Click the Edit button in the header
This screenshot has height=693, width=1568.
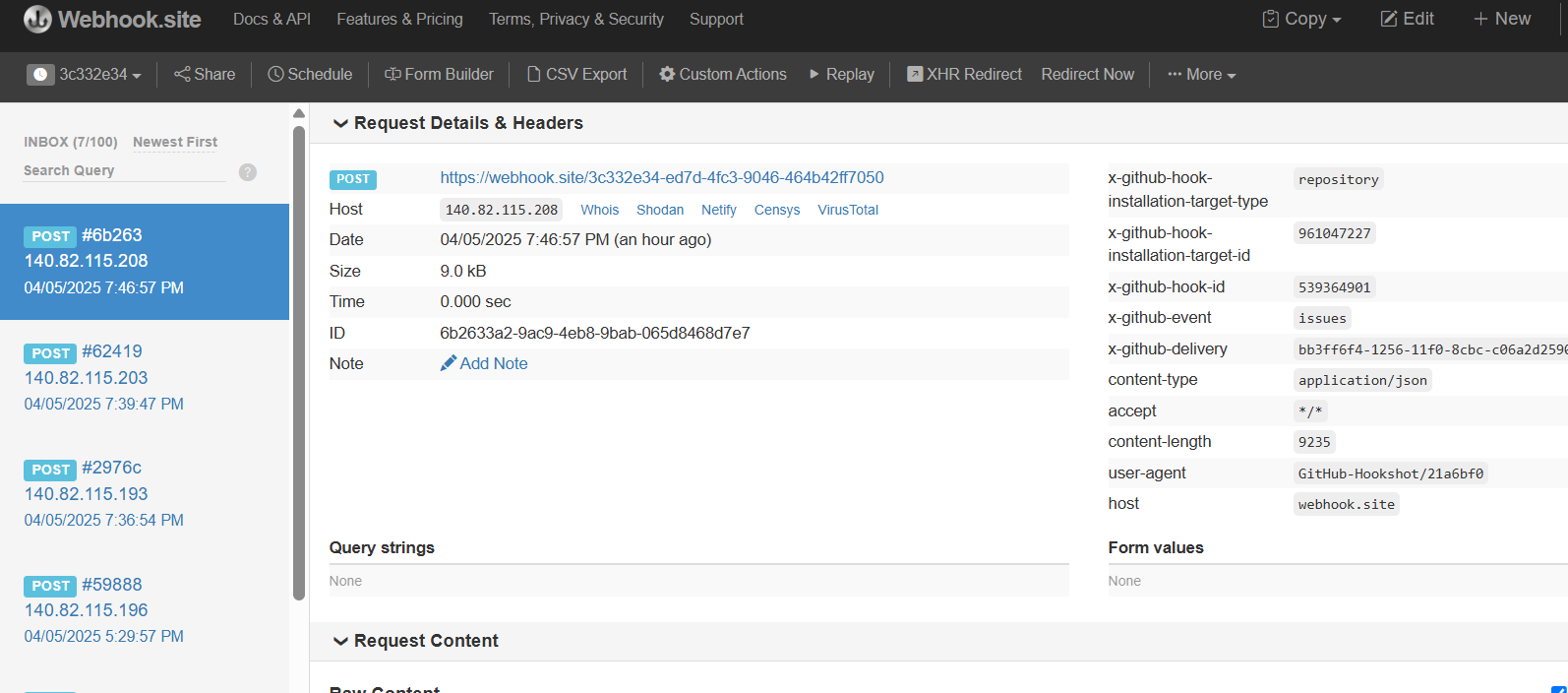1408,19
